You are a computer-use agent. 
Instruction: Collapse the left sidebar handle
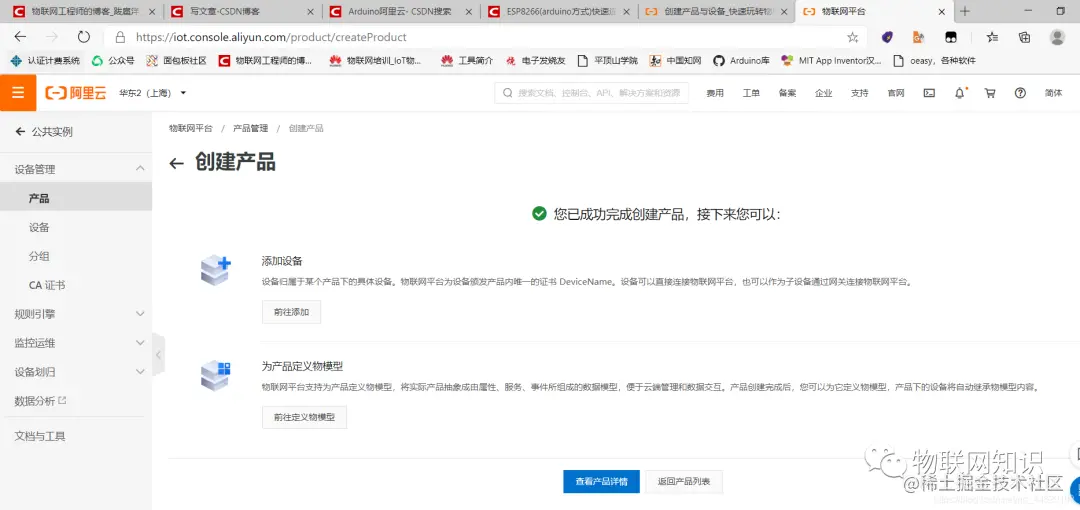click(158, 355)
